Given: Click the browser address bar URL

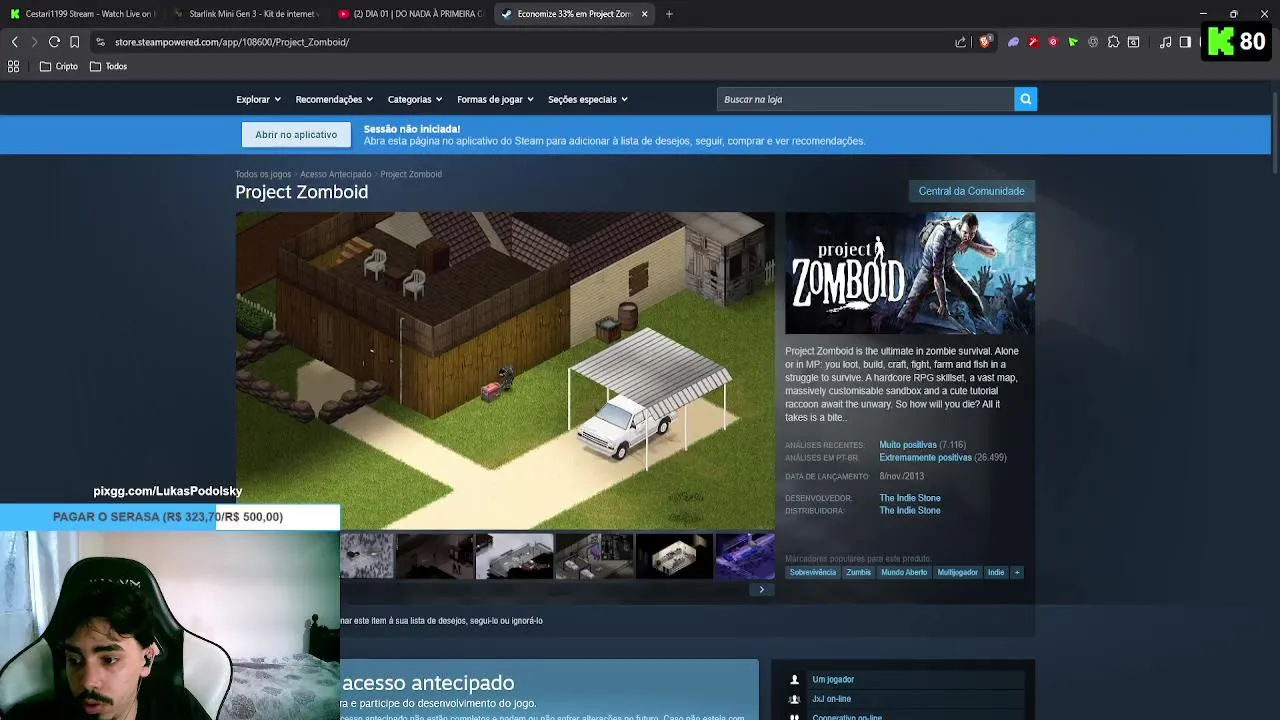Looking at the screenshot, I should click(x=232, y=42).
